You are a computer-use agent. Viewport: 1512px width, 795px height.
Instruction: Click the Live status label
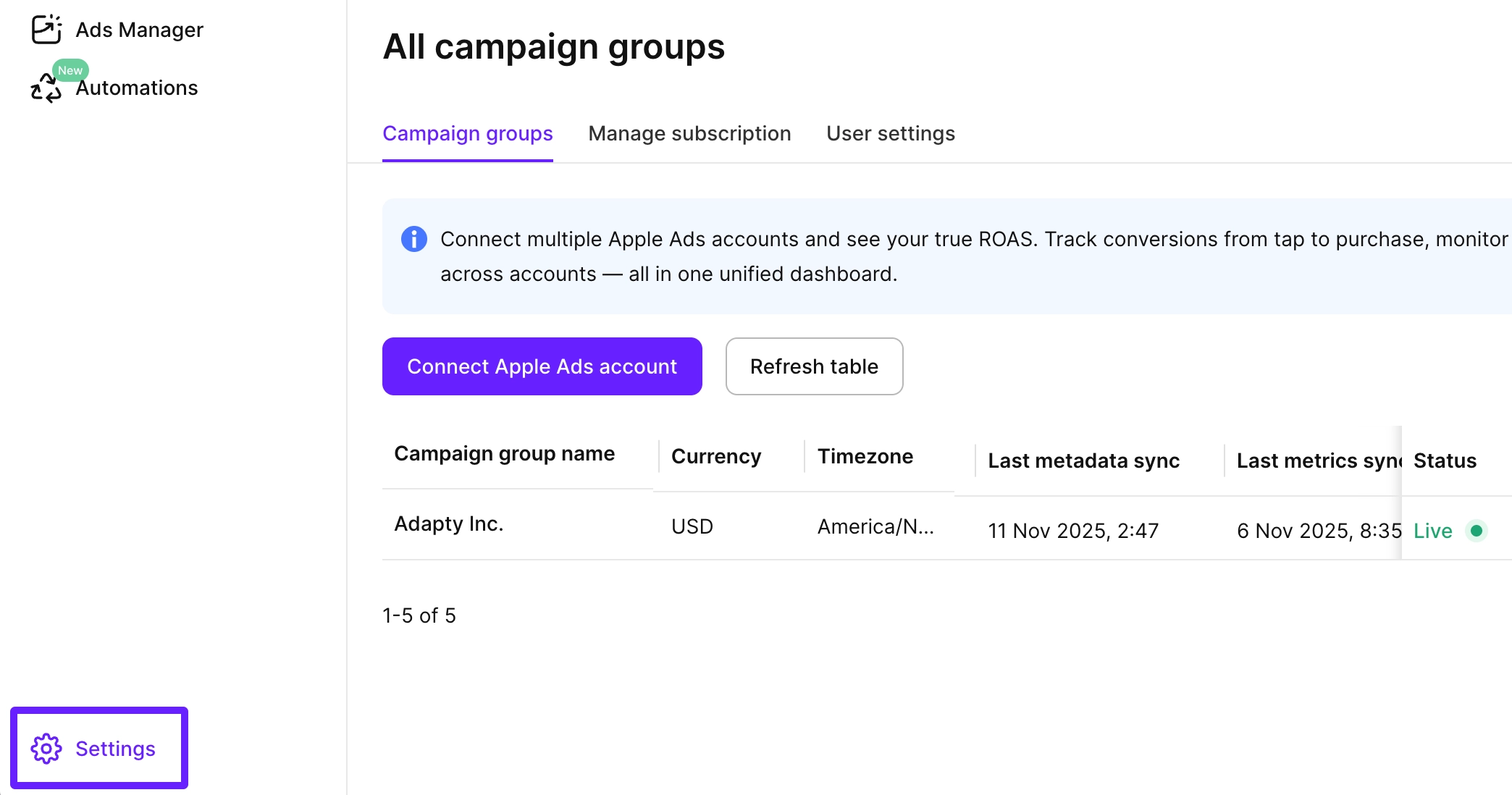(1432, 531)
